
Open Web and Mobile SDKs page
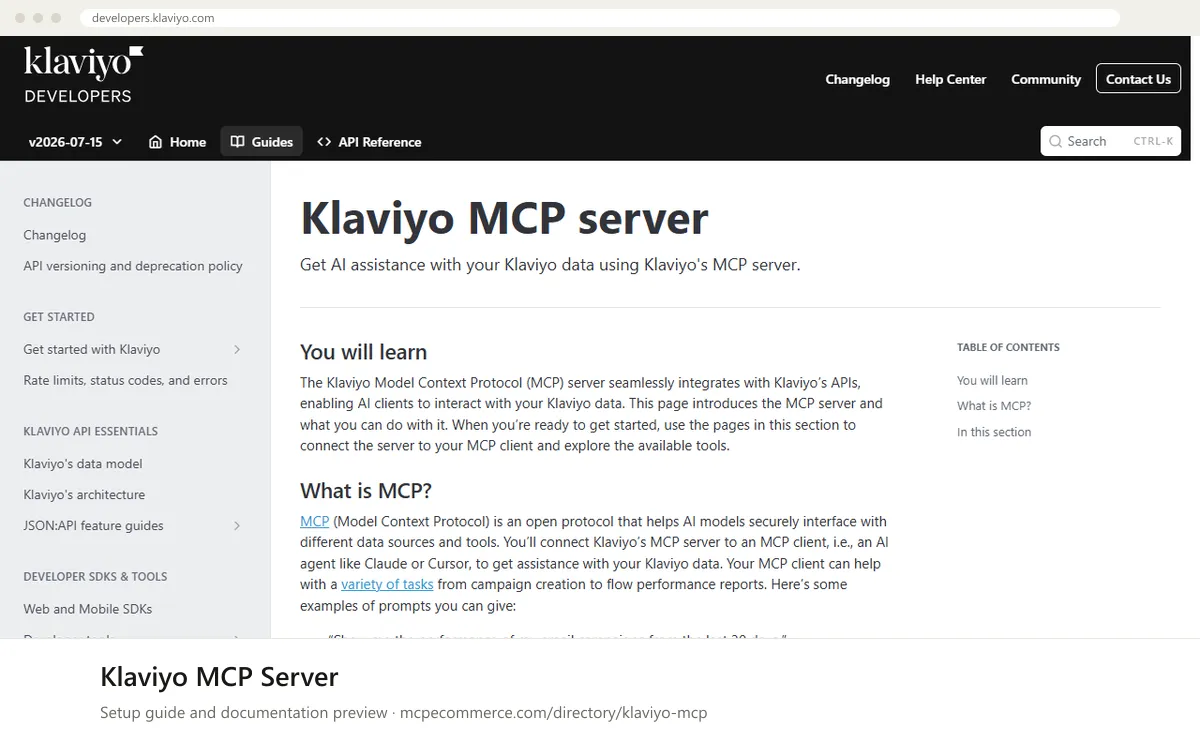coord(88,609)
